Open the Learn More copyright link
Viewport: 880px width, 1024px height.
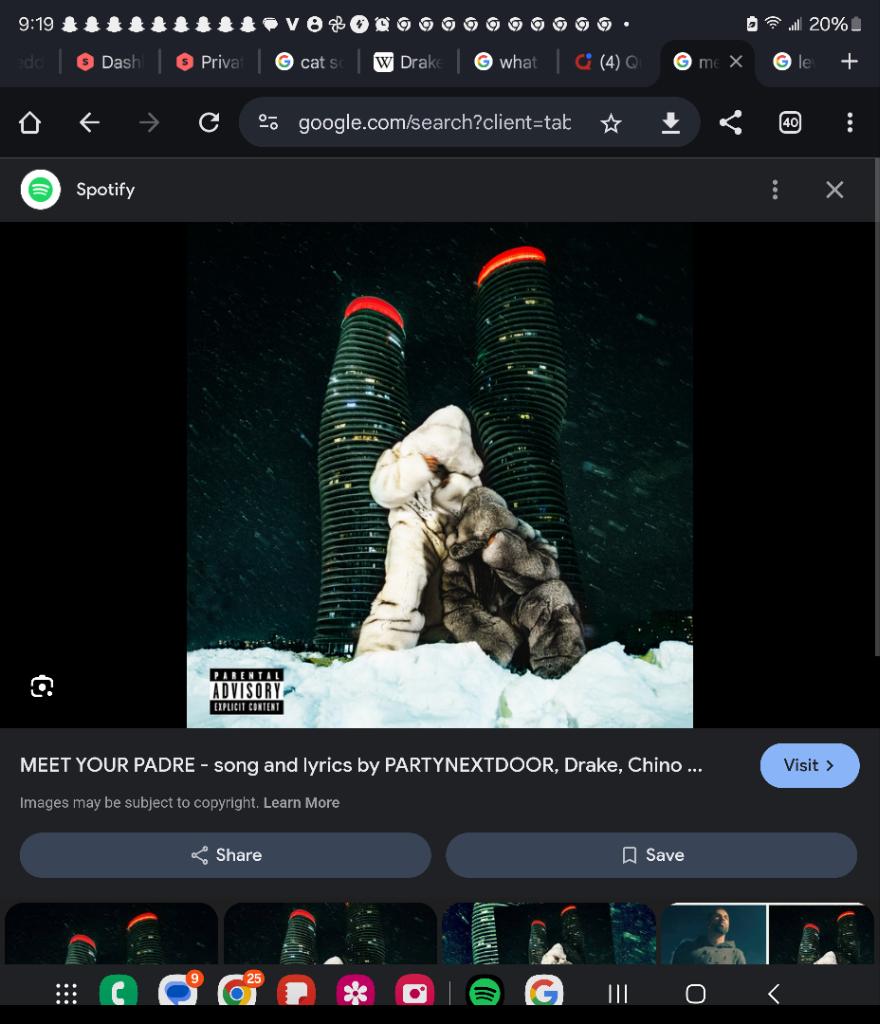click(301, 803)
